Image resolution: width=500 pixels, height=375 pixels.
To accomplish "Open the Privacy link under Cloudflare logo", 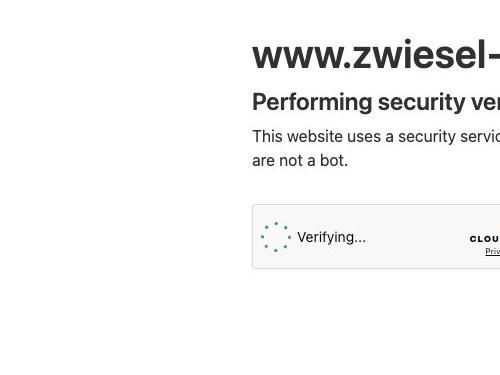I will click(x=493, y=251).
